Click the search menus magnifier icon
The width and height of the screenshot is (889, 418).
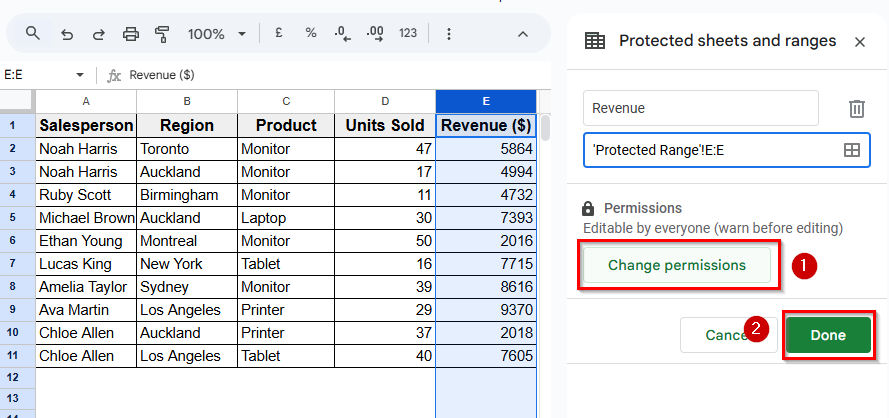pos(33,34)
